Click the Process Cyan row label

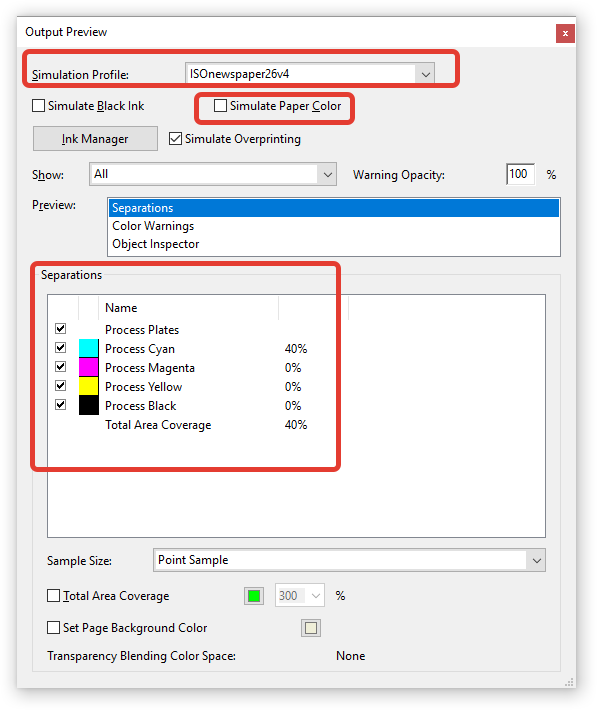tap(140, 349)
